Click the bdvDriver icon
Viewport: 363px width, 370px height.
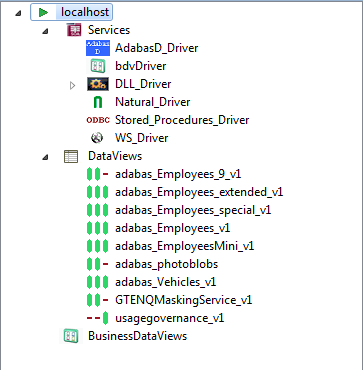pyautogui.click(x=98, y=66)
